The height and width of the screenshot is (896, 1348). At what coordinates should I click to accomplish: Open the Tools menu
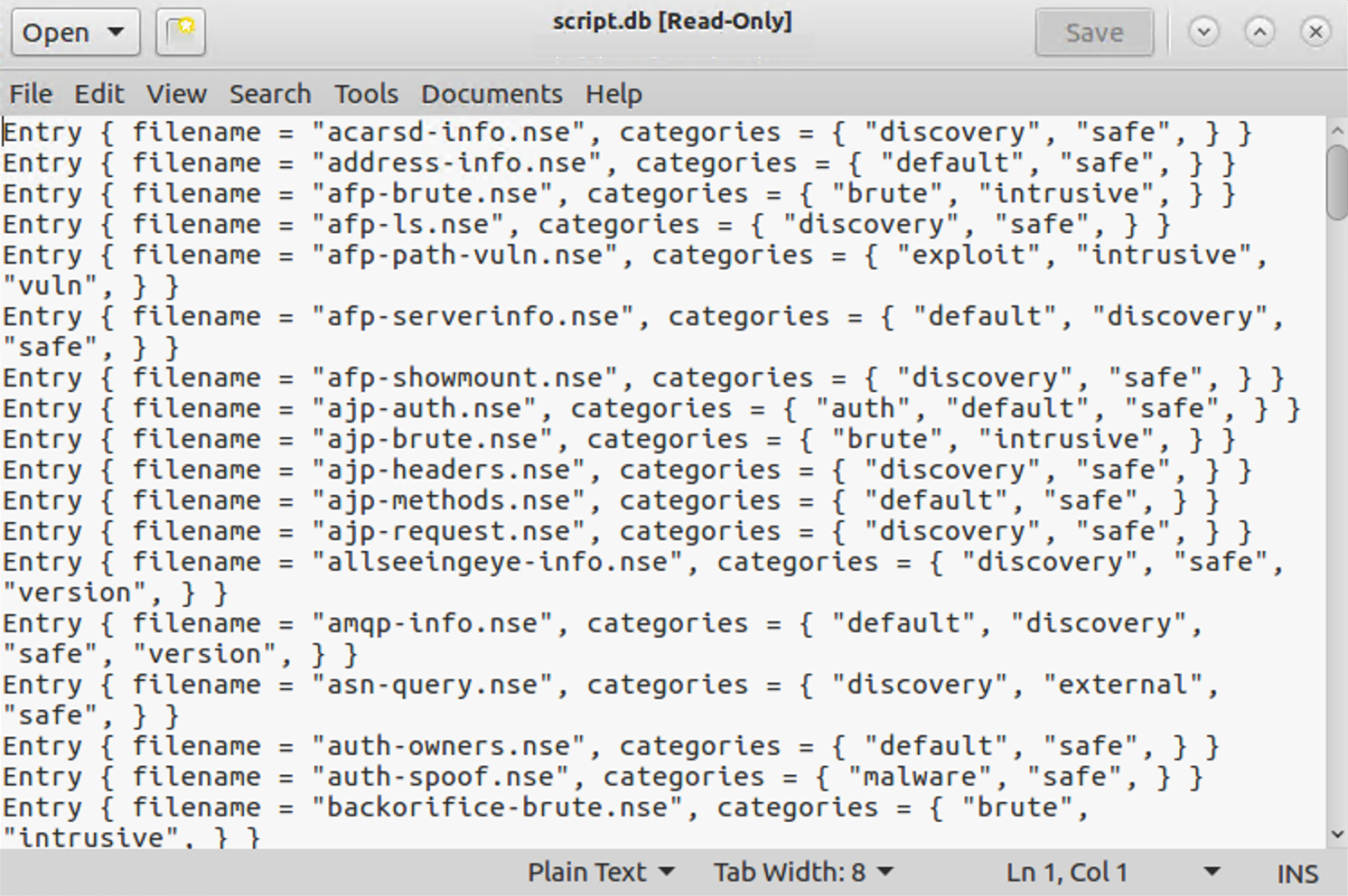click(366, 93)
